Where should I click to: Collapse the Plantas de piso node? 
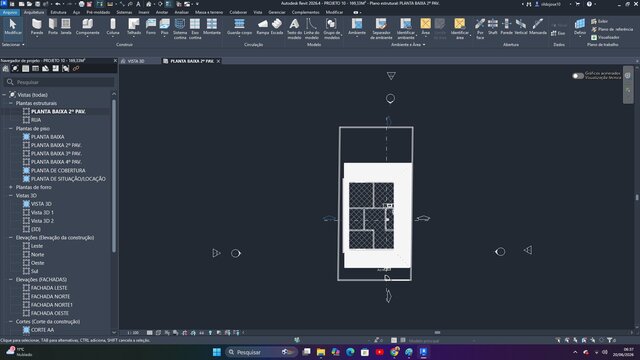11,129
